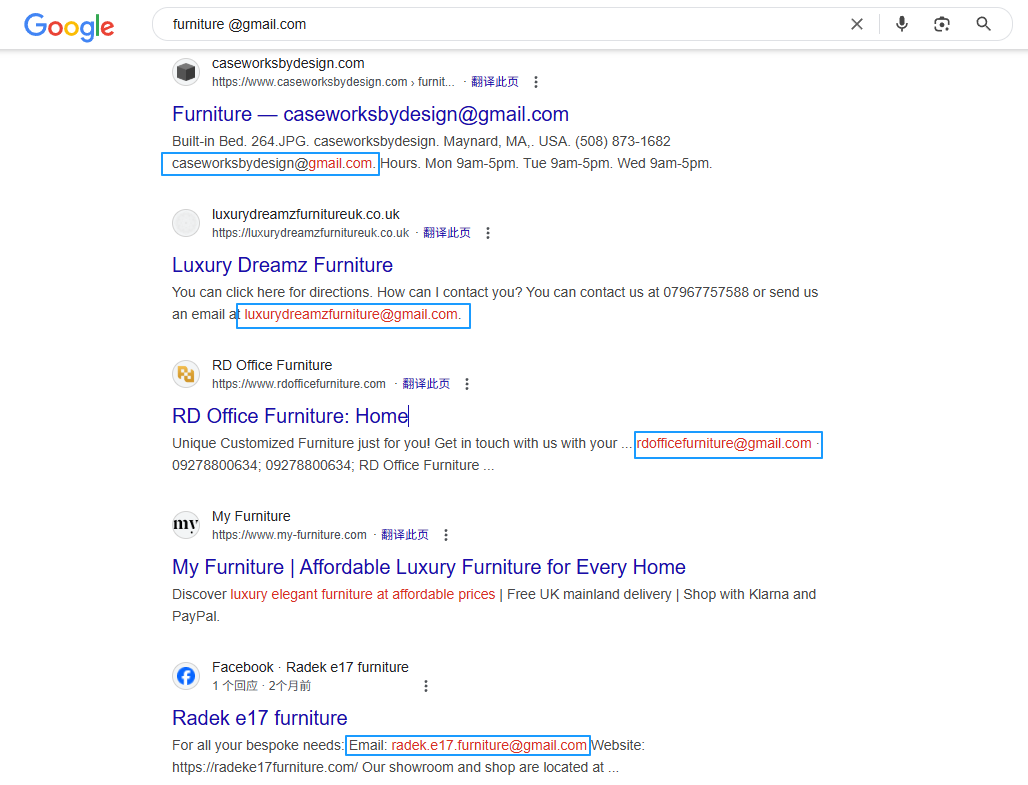The height and width of the screenshot is (785, 1028).
Task: Translate this page link for my-furniture.com
Action: 405,534
